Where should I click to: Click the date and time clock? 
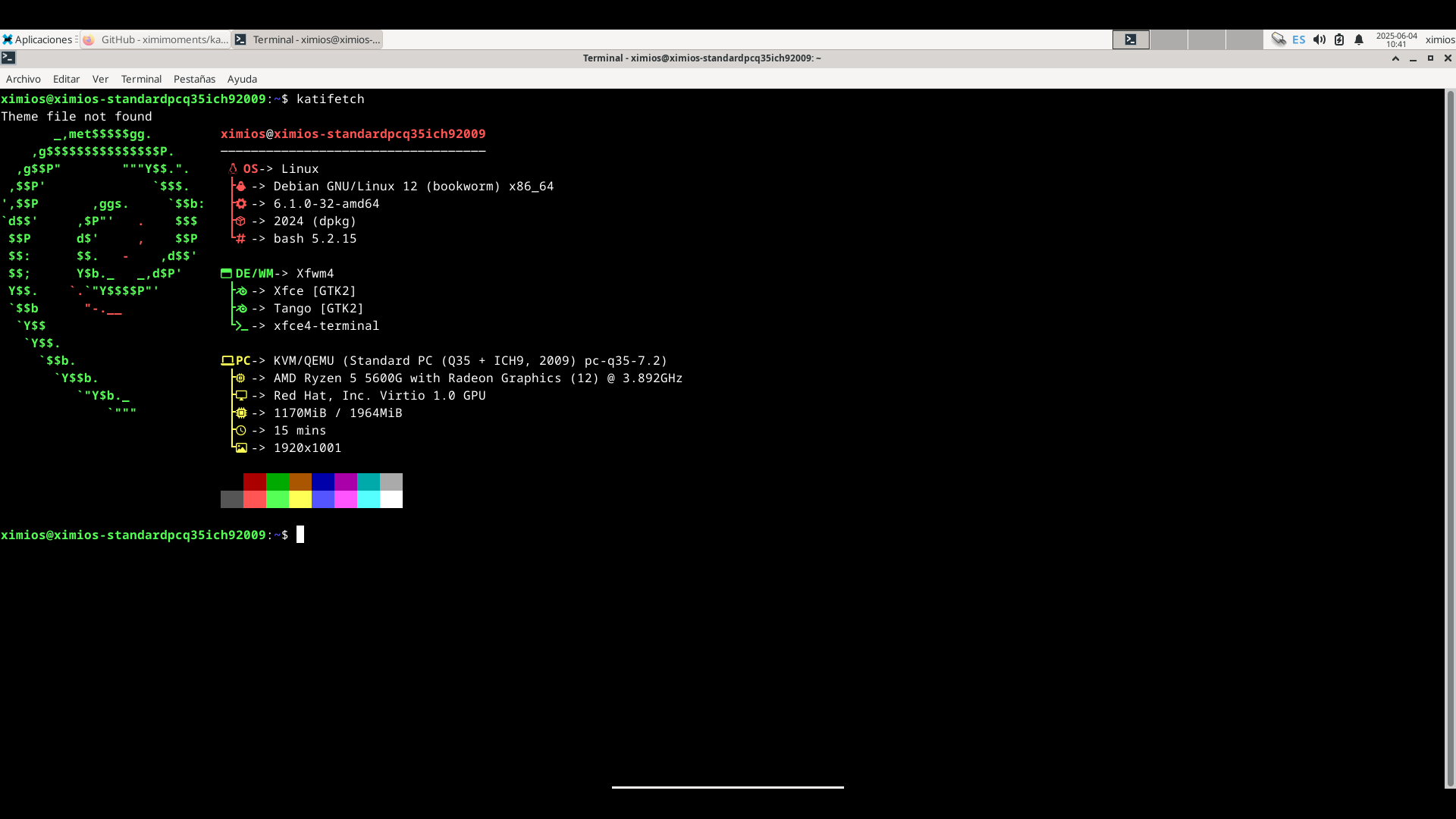[x=1396, y=39]
